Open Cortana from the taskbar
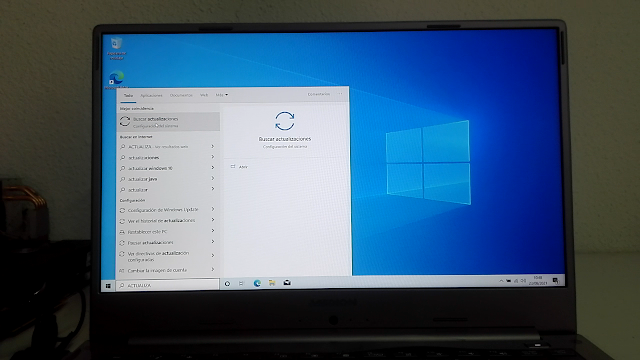 (227, 284)
